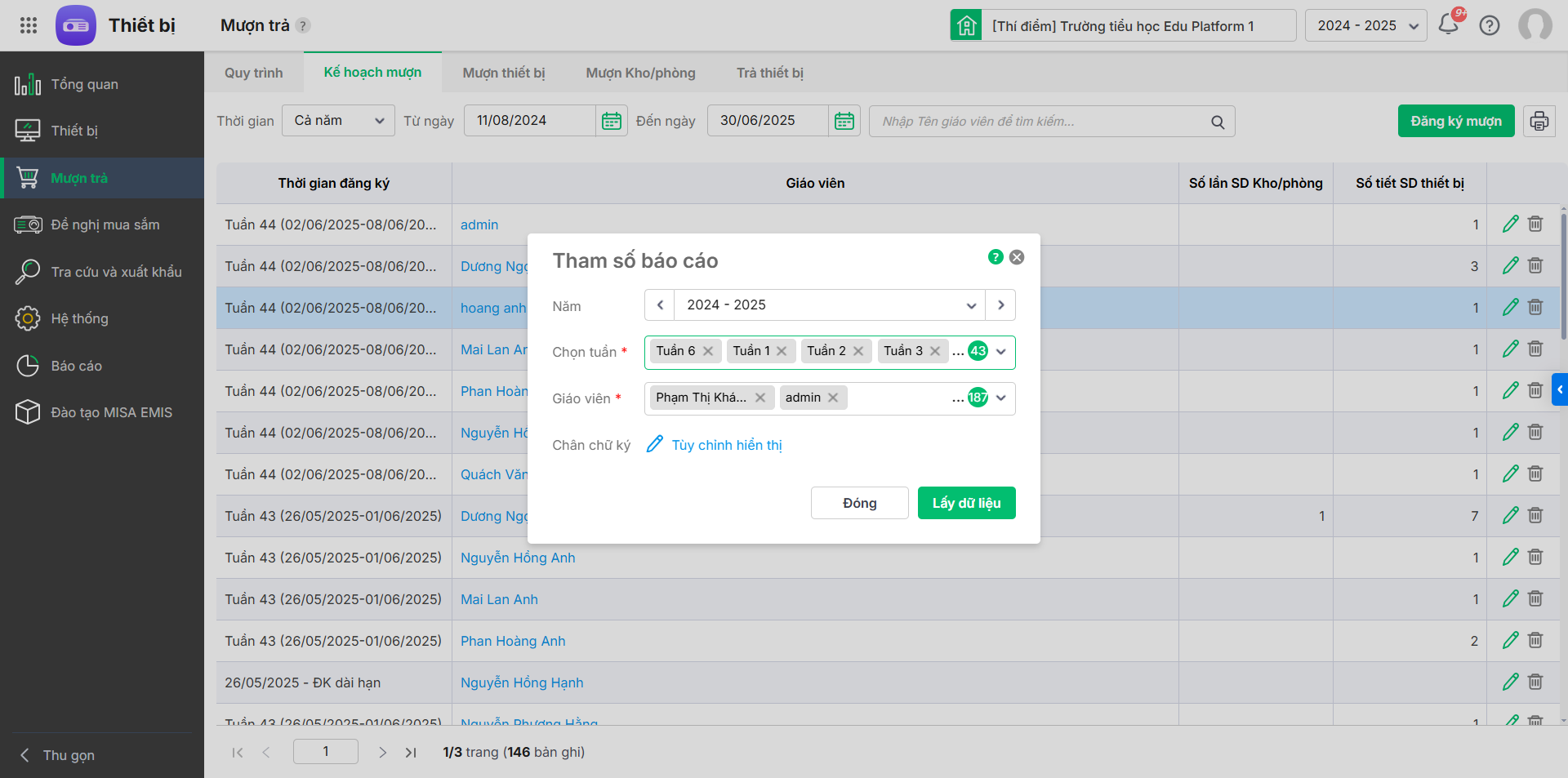This screenshot has height=778, width=1568.
Task: Delete the Mai Lan Anh week 43 row
Action: (1535, 598)
